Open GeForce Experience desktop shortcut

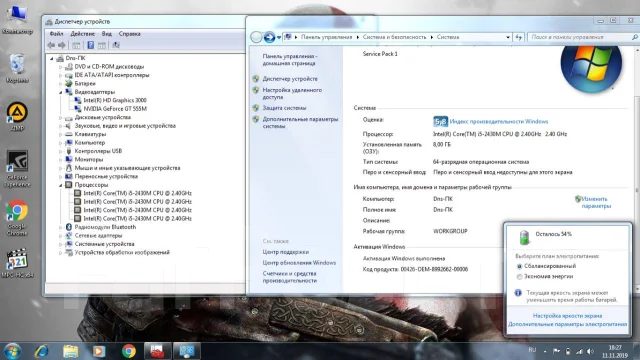[x=17, y=169]
